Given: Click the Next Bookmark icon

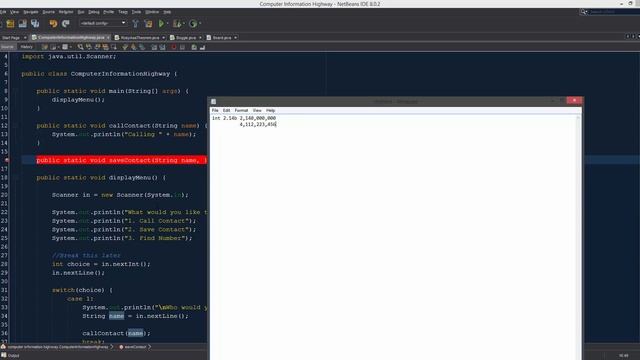Looking at the screenshot, I should pyautogui.click(x=133, y=47).
